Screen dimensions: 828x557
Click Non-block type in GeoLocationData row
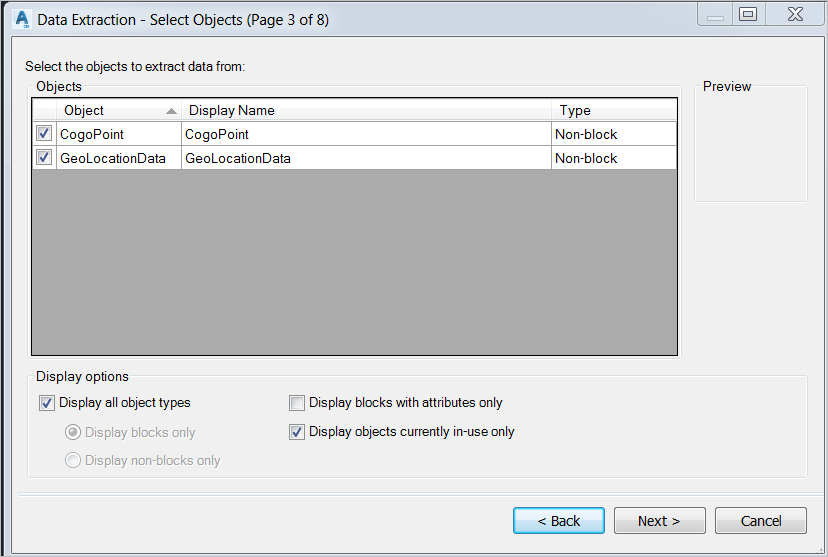[x=614, y=158]
